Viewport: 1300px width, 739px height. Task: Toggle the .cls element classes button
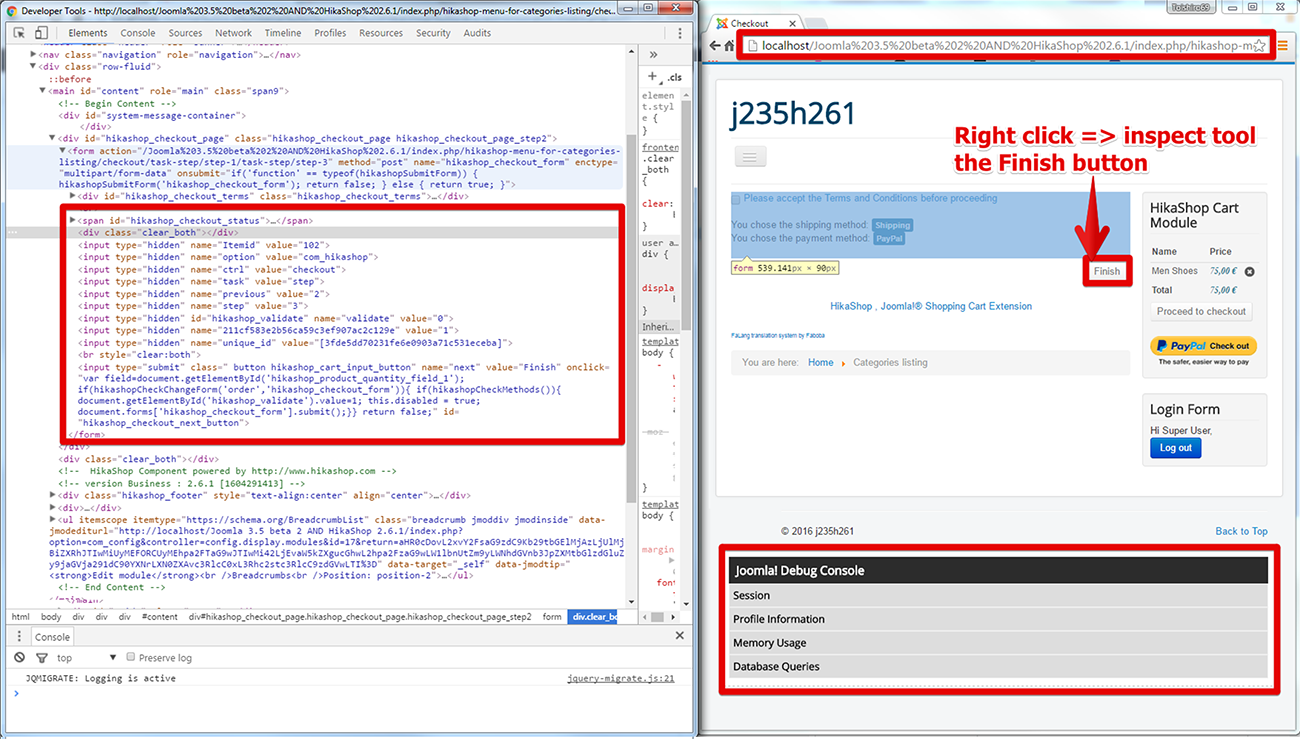675,77
